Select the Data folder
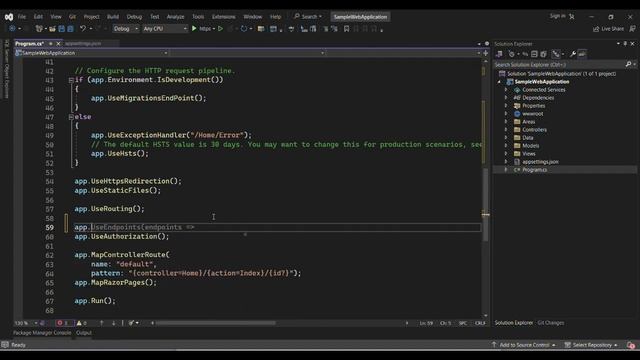Screen dimensions: 640x360 tap(527, 138)
